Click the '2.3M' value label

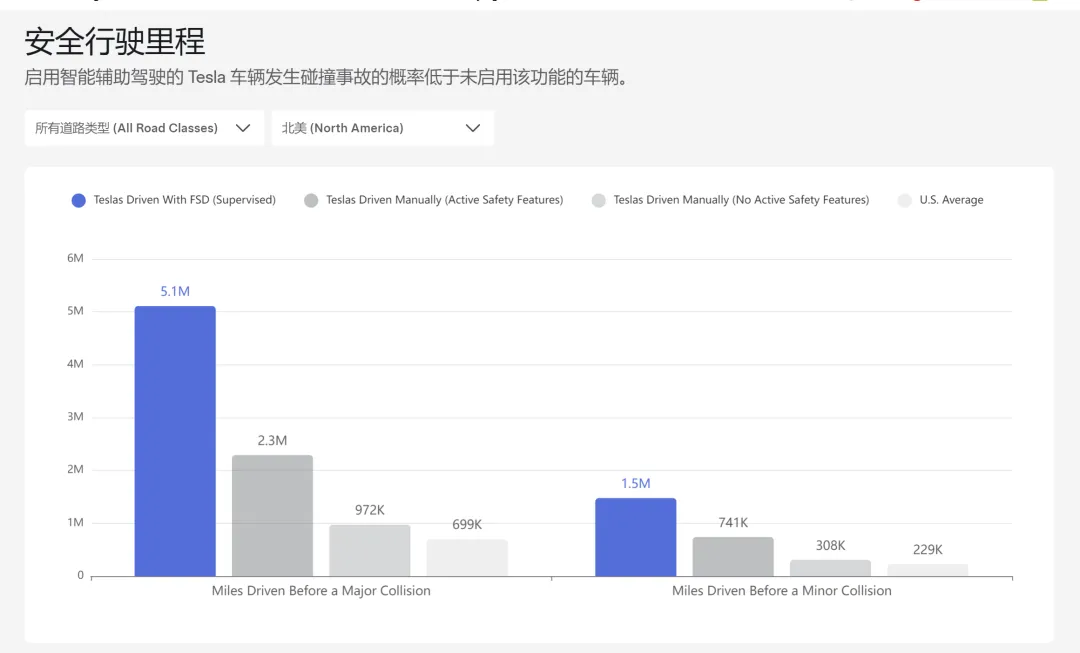point(272,440)
